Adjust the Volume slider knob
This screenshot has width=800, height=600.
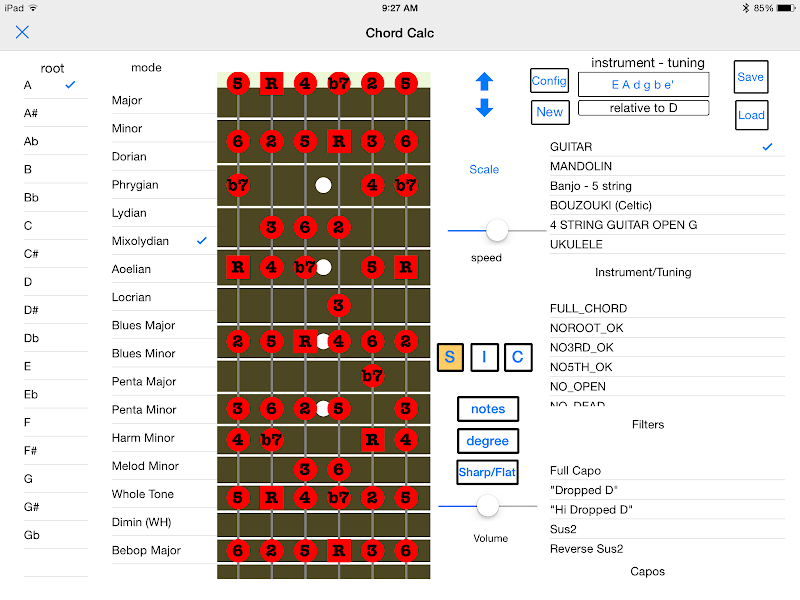coord(487,506)
